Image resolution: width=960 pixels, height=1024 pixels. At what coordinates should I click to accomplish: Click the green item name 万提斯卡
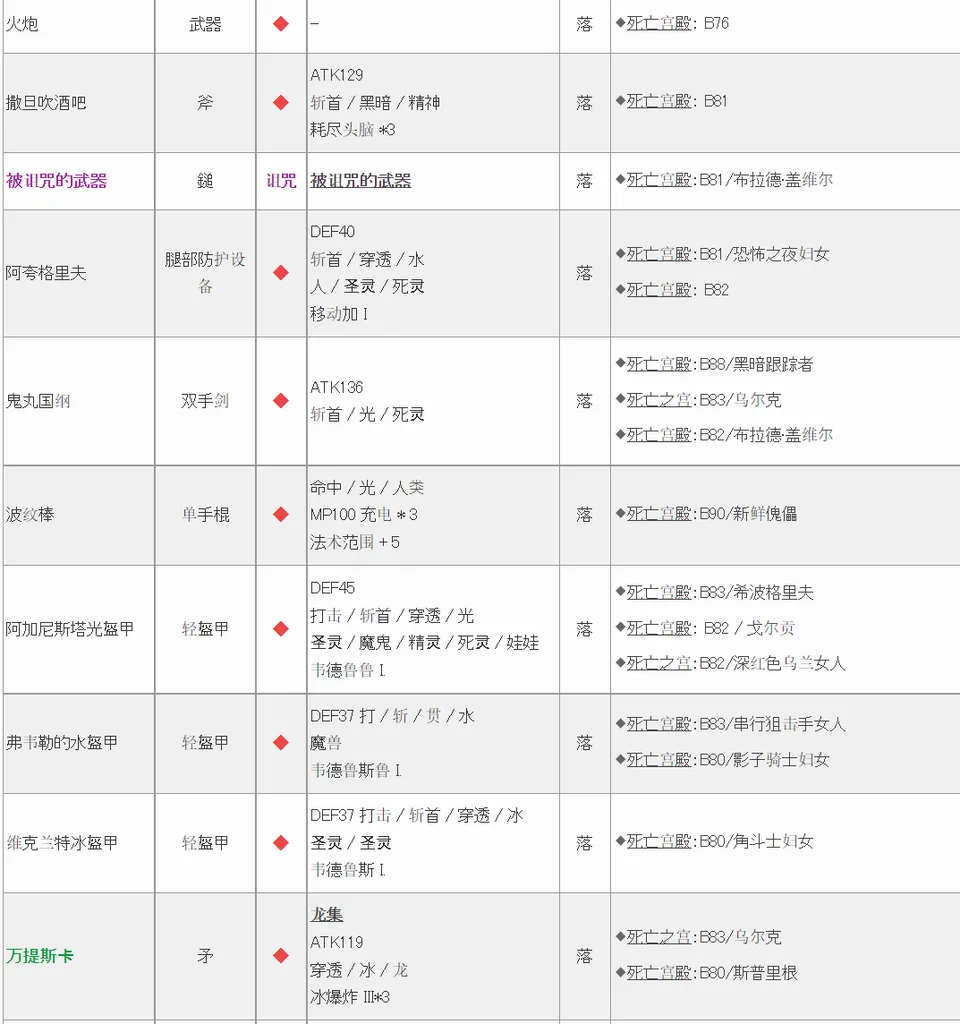point(40,956)
